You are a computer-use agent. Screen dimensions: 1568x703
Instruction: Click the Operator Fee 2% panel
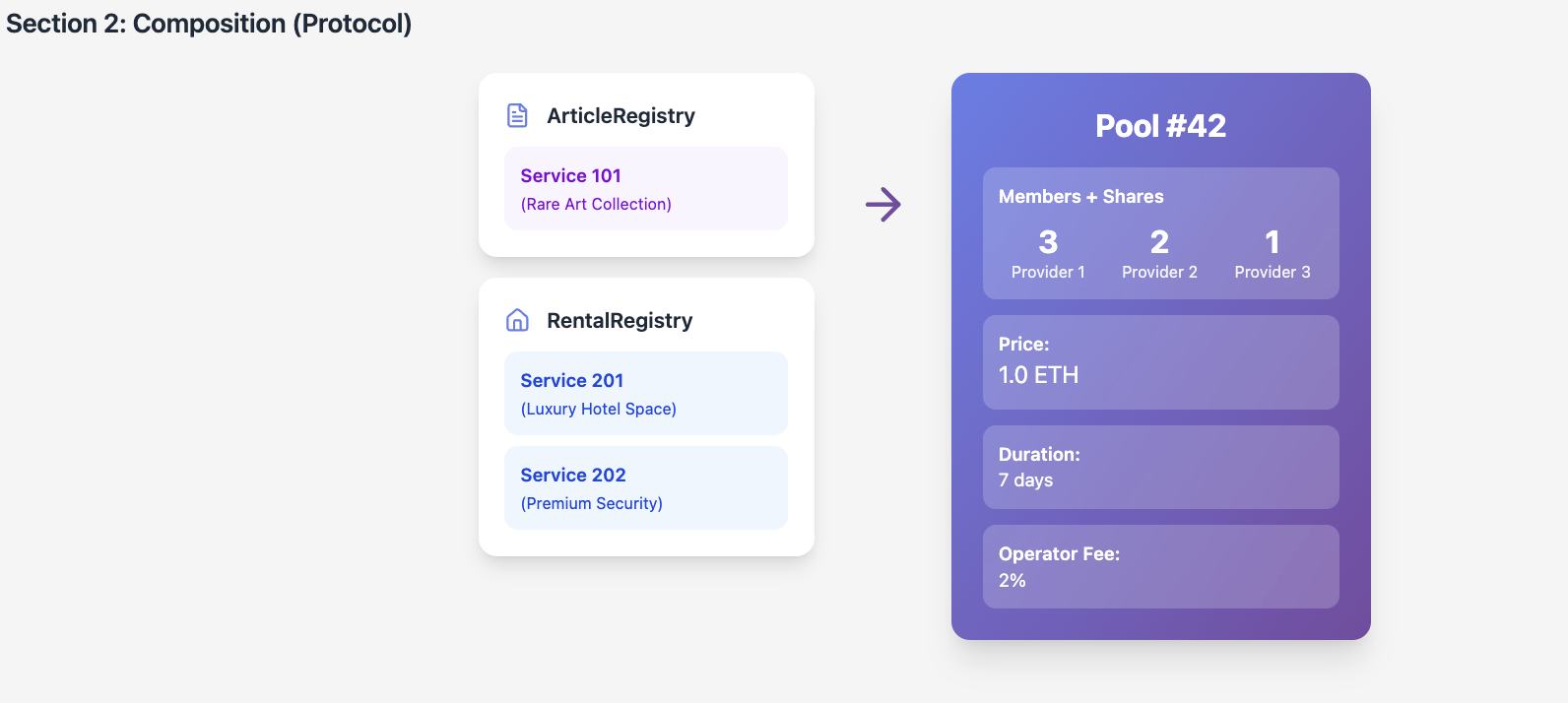tap(1160, 567)
